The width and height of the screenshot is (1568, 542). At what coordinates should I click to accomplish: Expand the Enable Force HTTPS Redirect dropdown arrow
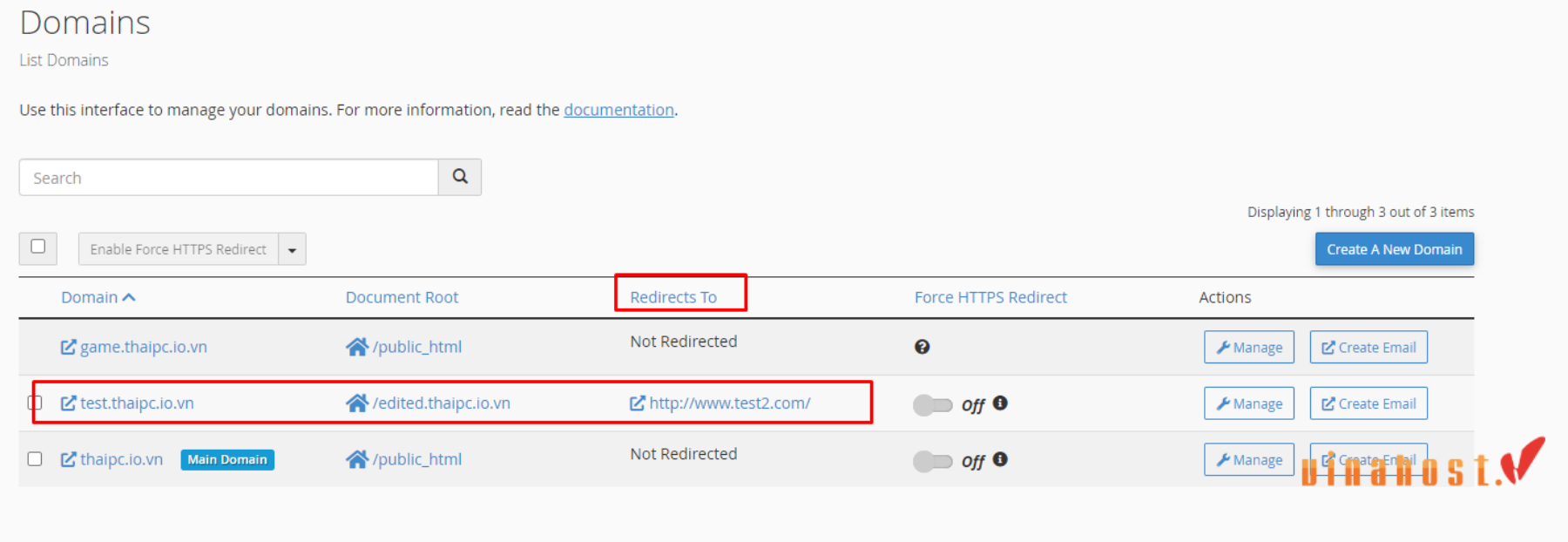(x=292, y=249)
